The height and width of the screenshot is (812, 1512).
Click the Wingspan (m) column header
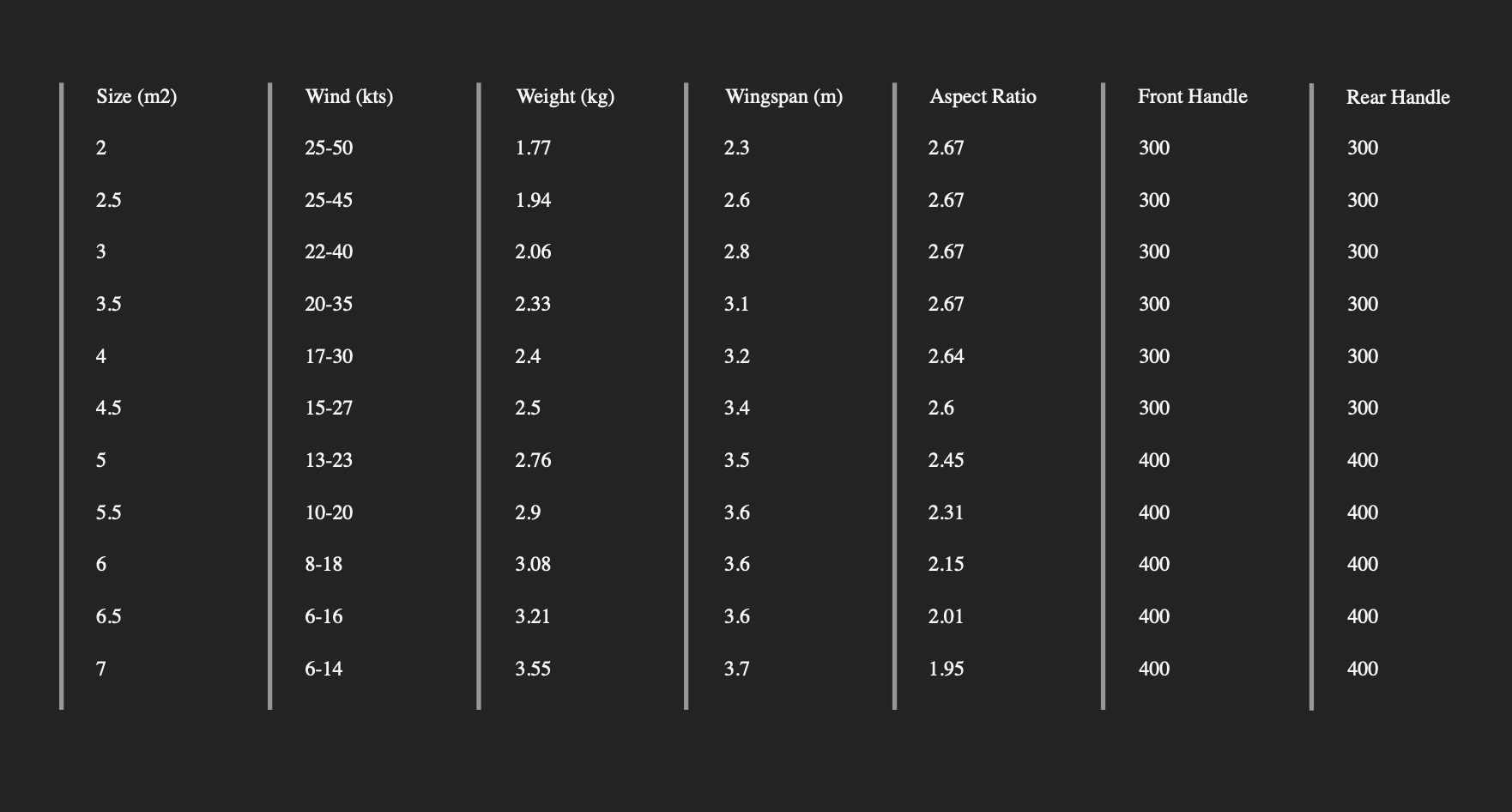pyautogui.click(x=783, y=96)
